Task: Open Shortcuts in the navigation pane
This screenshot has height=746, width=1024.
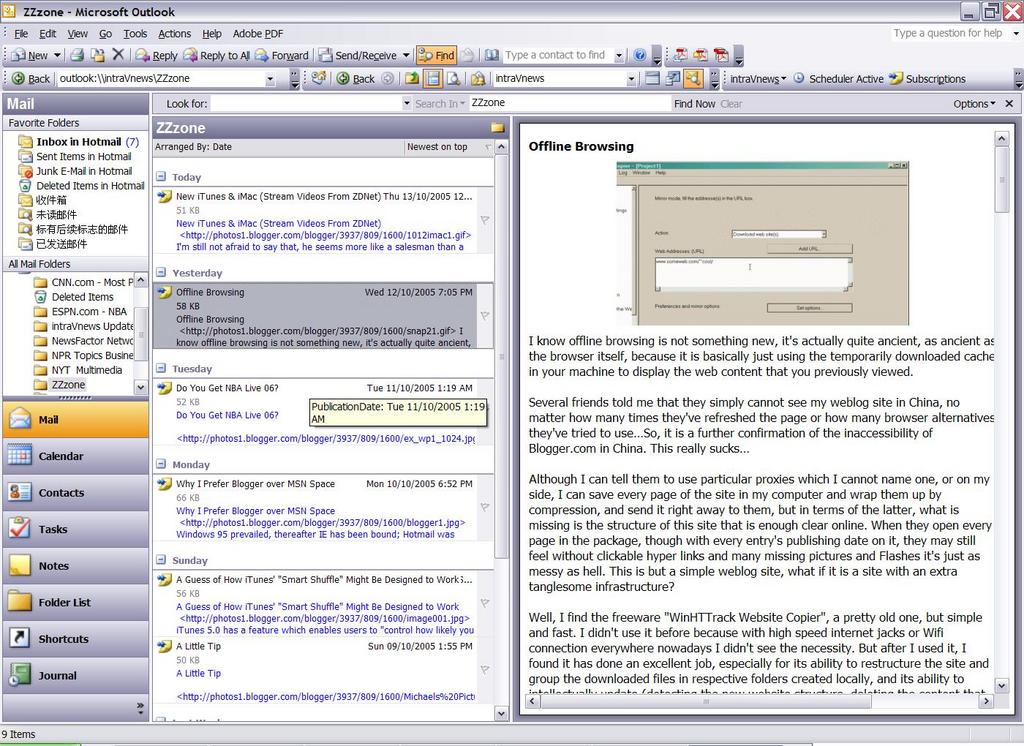Action: coord(76,639)
